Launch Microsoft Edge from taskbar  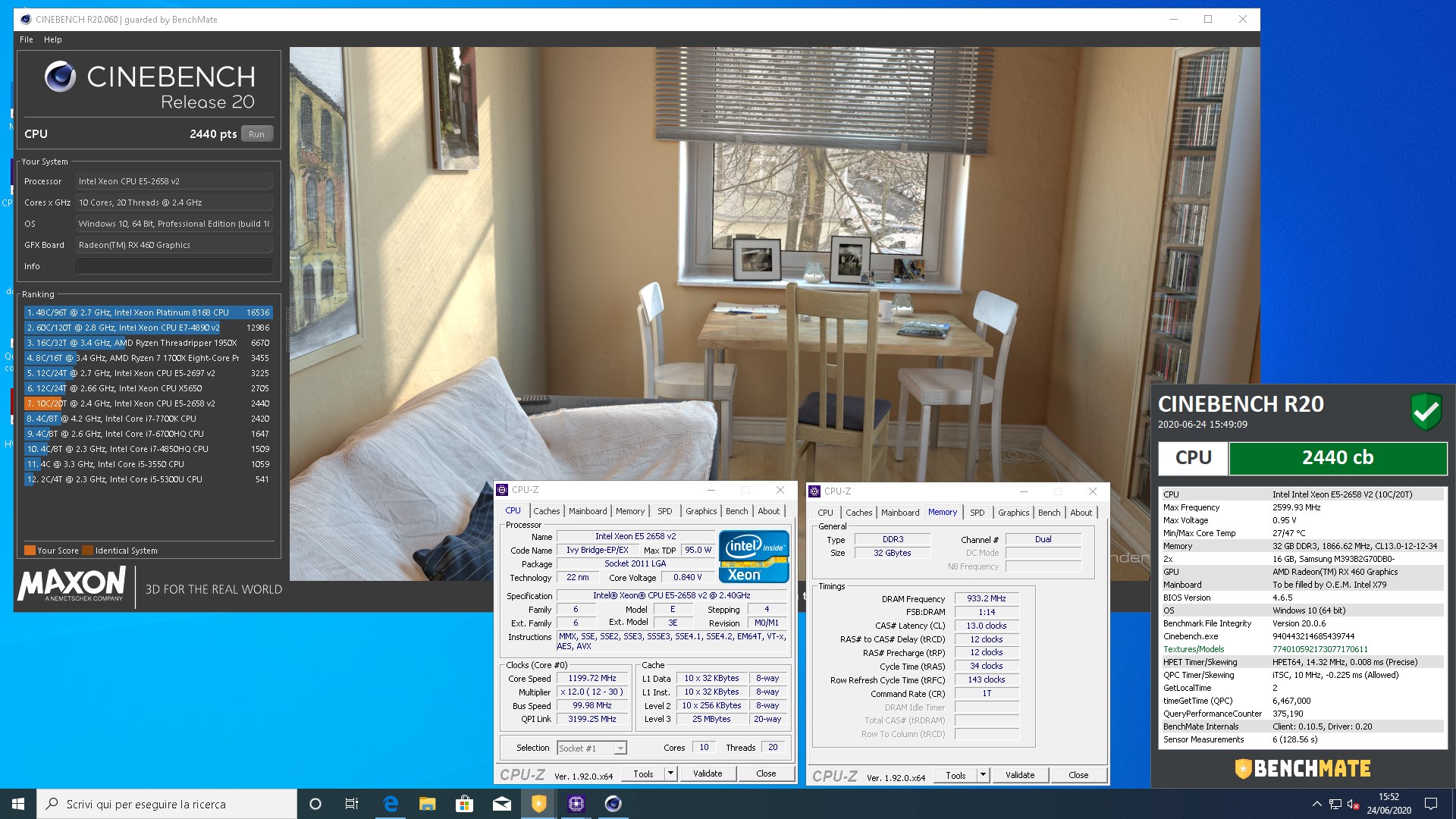[391, 804]
